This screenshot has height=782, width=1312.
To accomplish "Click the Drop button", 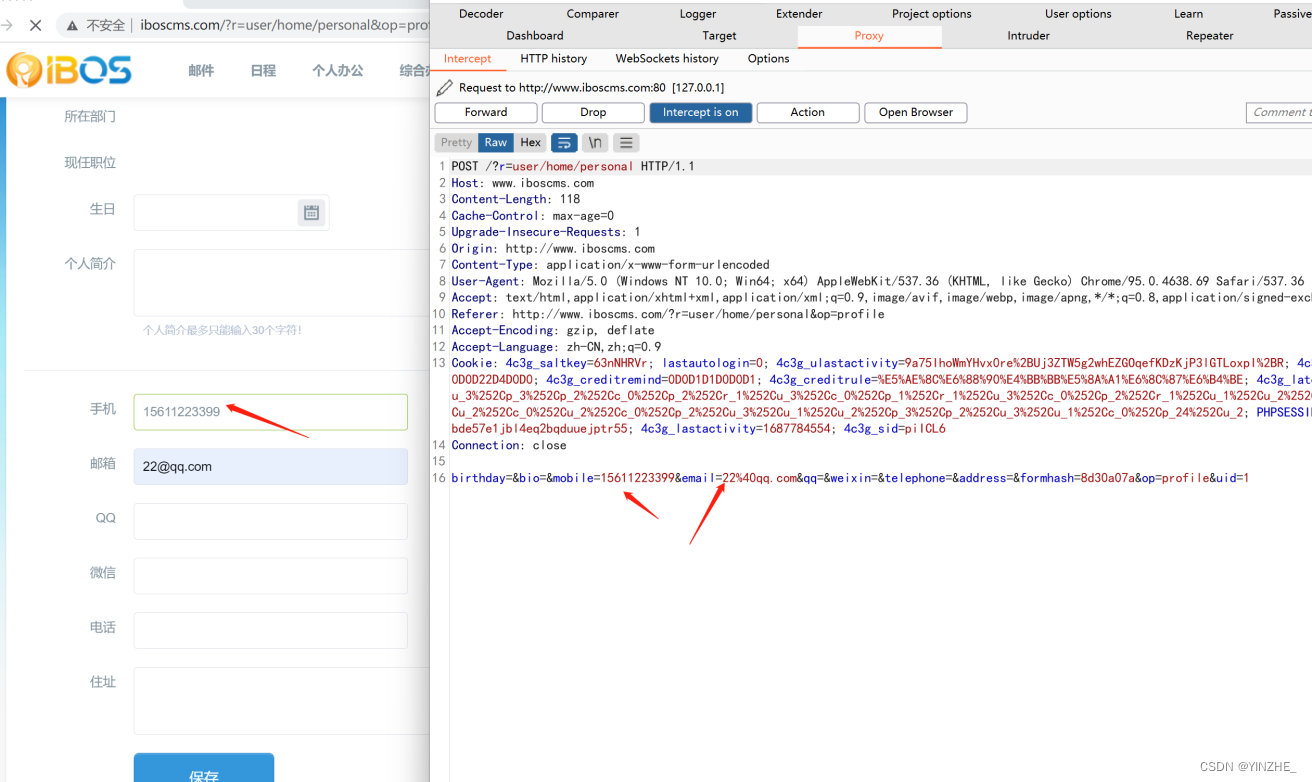I will (593, 113).
